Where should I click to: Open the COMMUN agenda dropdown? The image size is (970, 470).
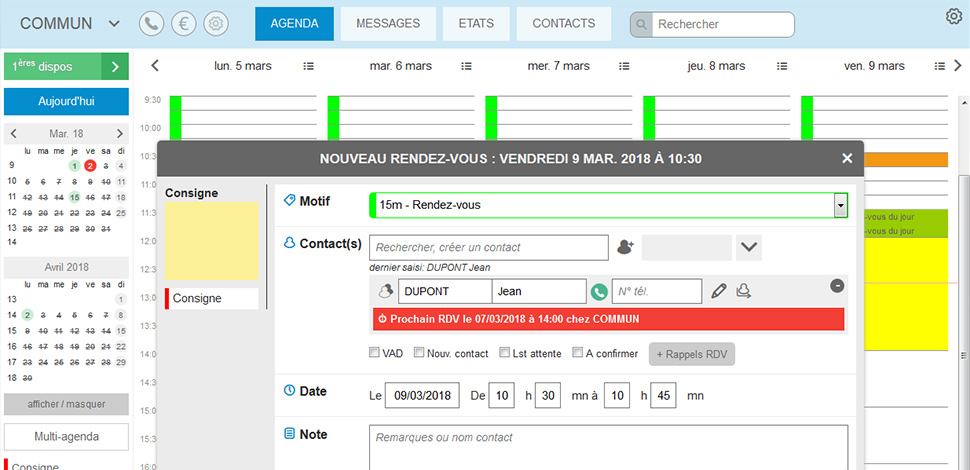click(x=114, y=24)
